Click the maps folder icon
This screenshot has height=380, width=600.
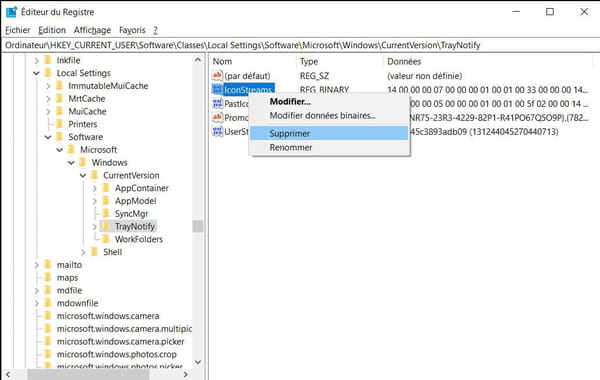click(x=48, y=277)
